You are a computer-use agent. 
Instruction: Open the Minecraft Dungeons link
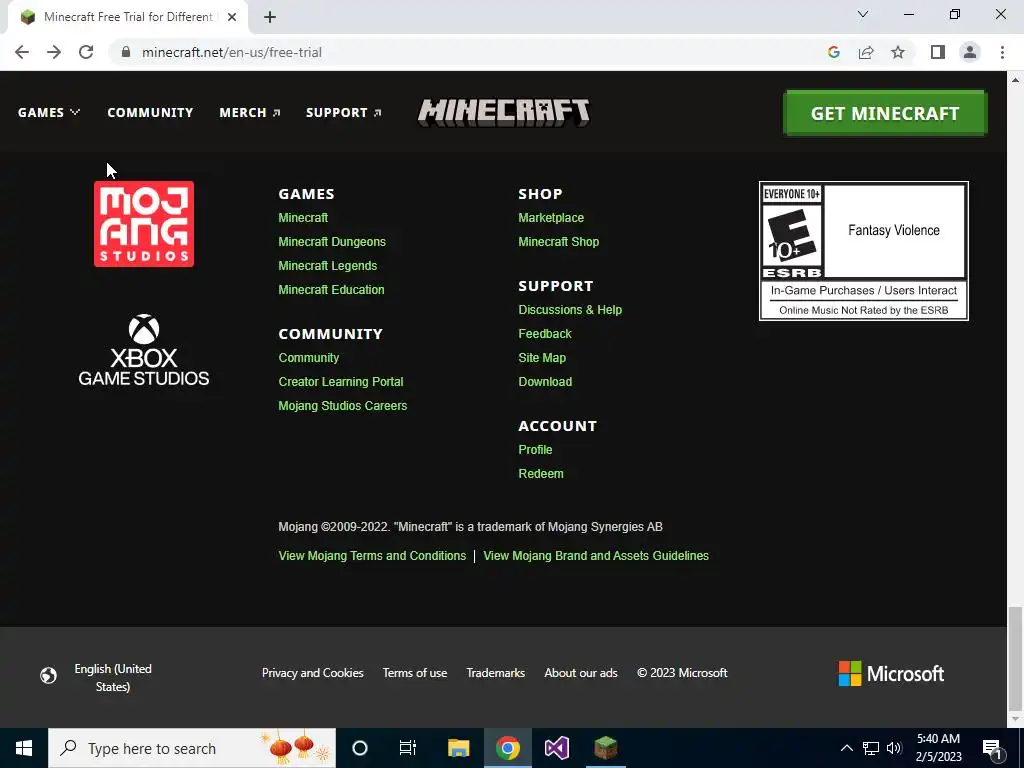332,242
